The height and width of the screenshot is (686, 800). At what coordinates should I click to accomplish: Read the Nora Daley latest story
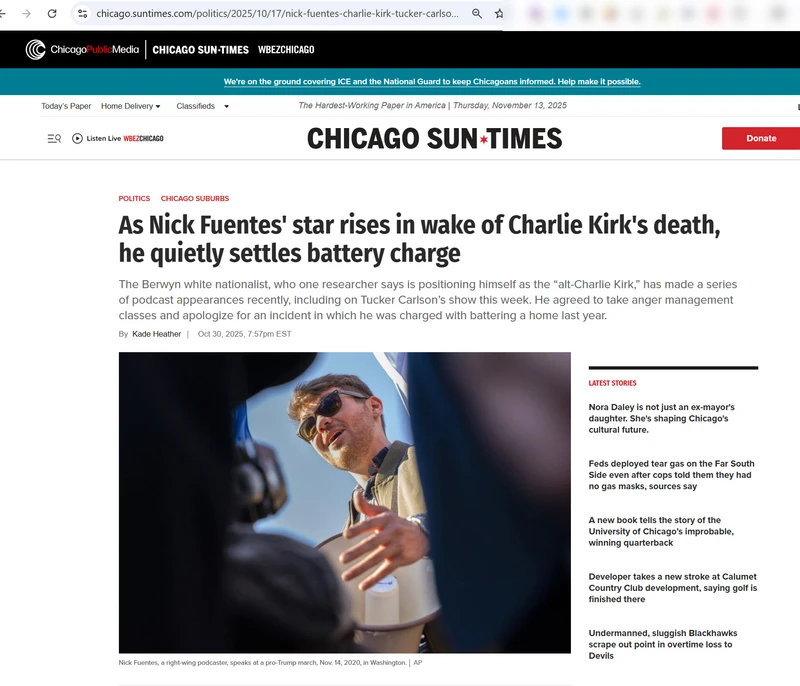(662, 418)
